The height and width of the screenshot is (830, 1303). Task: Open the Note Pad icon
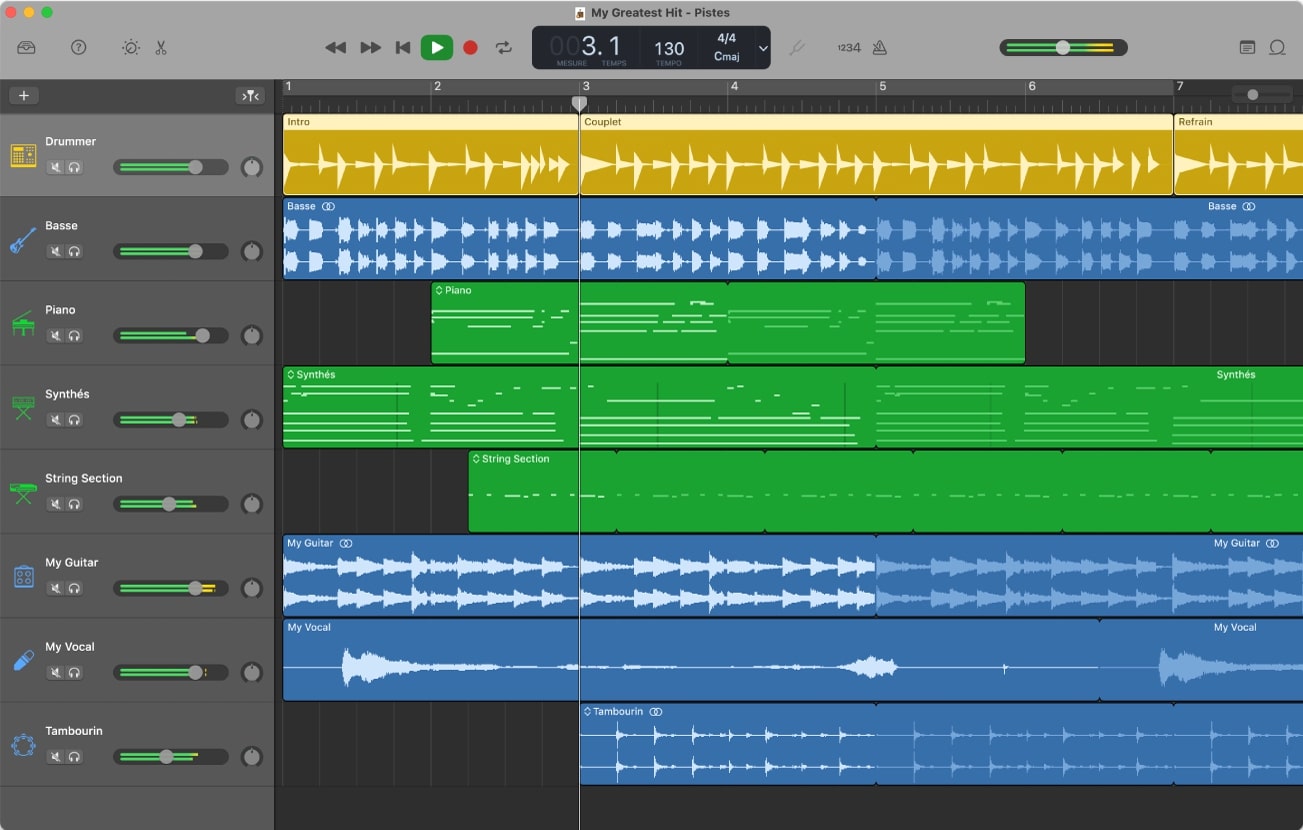1246,47
